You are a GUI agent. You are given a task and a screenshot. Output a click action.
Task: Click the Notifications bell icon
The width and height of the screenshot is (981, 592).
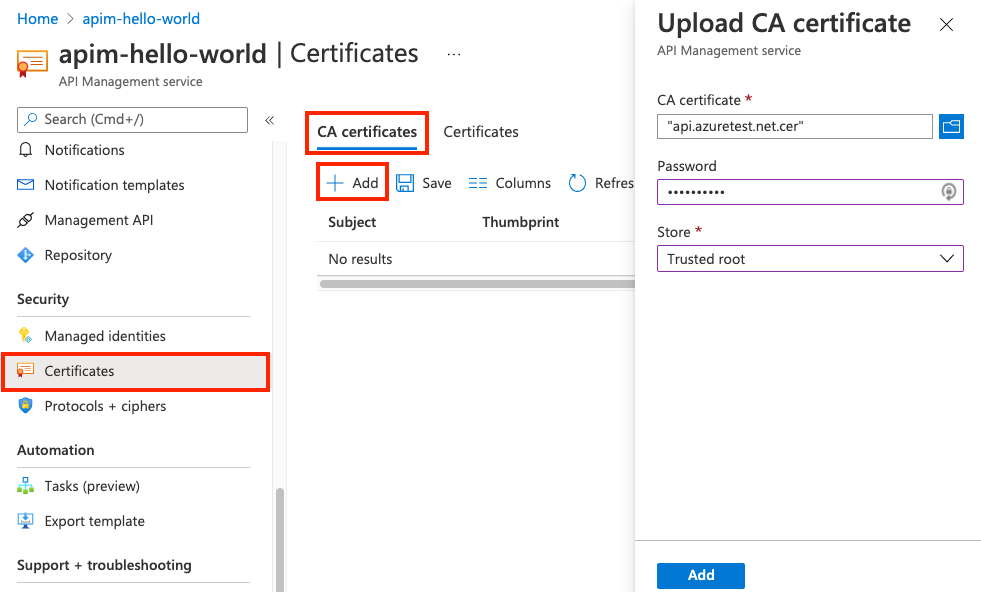pos(26,150)
